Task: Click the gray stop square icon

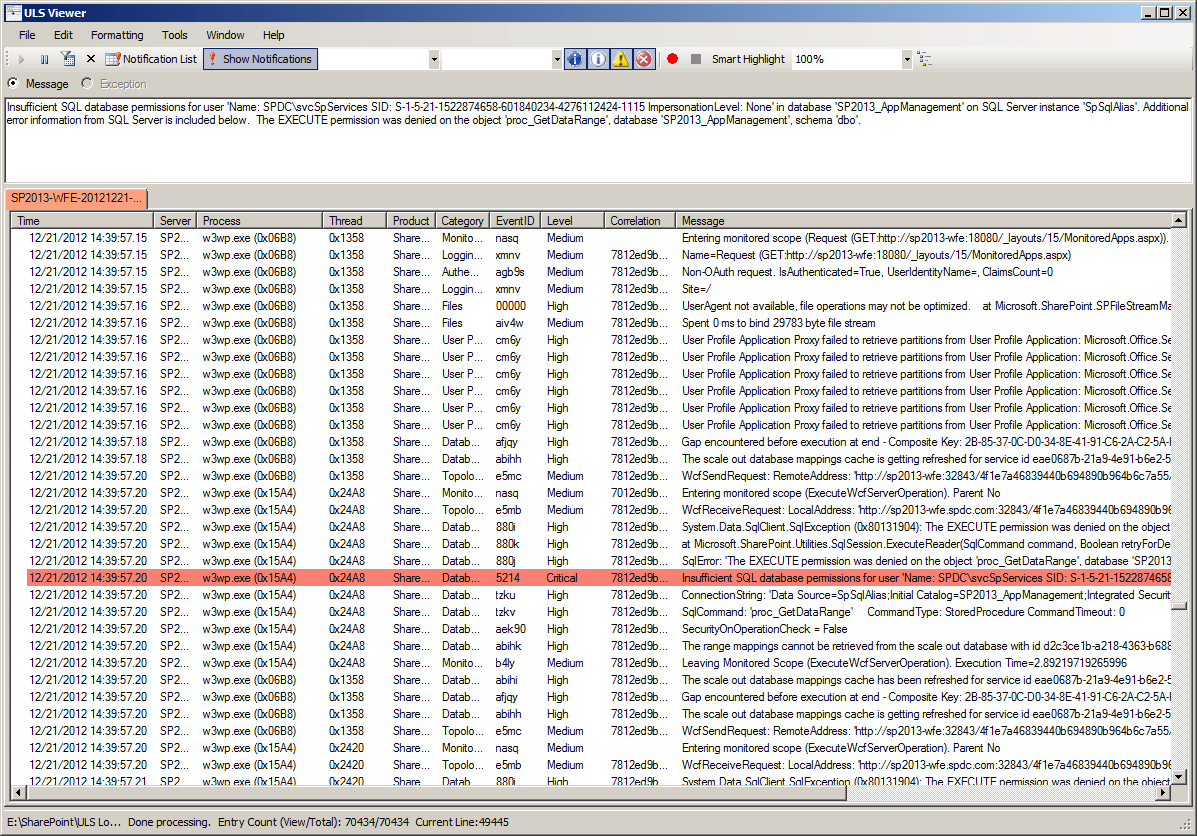Action: point(695,59)
